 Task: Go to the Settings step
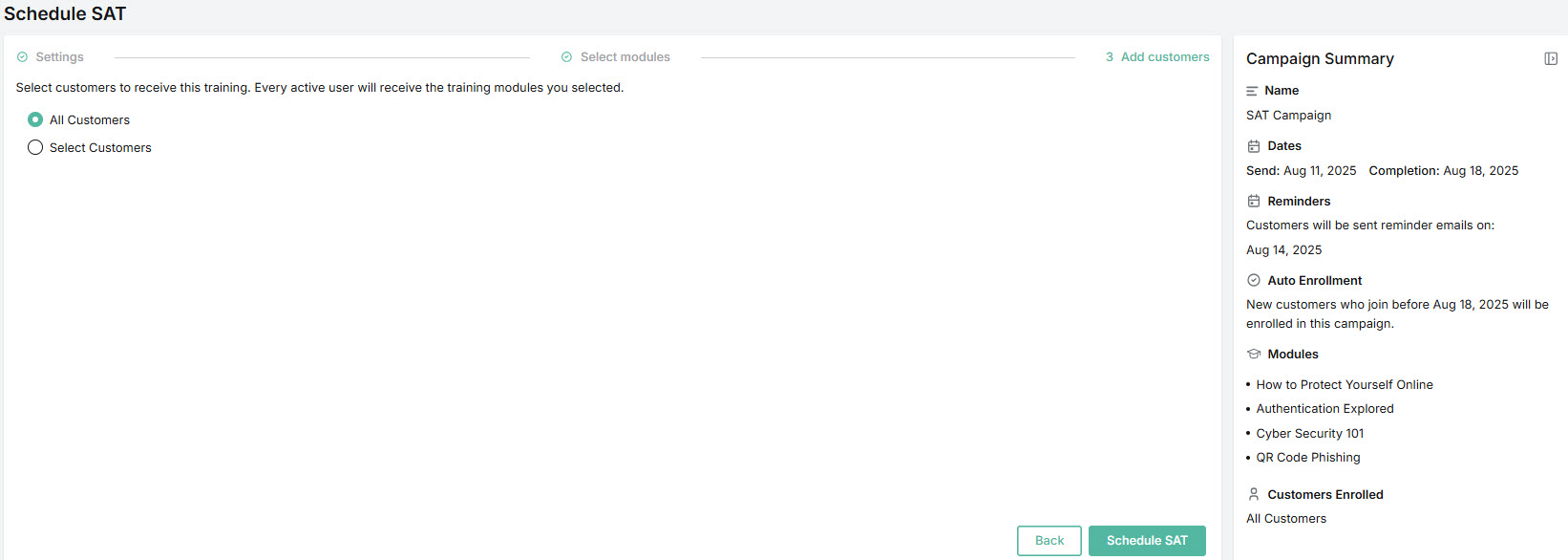point(59,57)
